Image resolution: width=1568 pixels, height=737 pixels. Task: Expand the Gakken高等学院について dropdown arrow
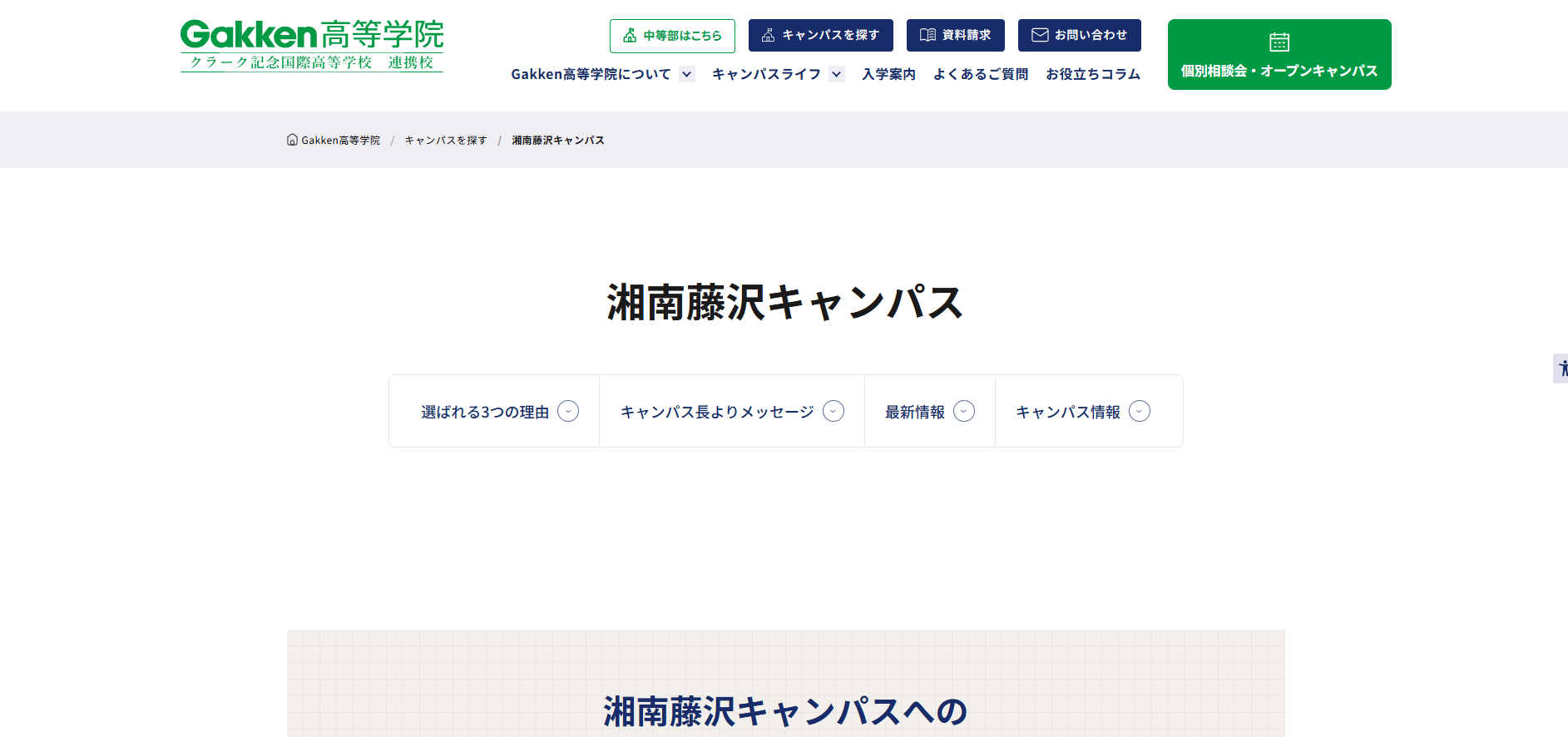coord(687,74)
